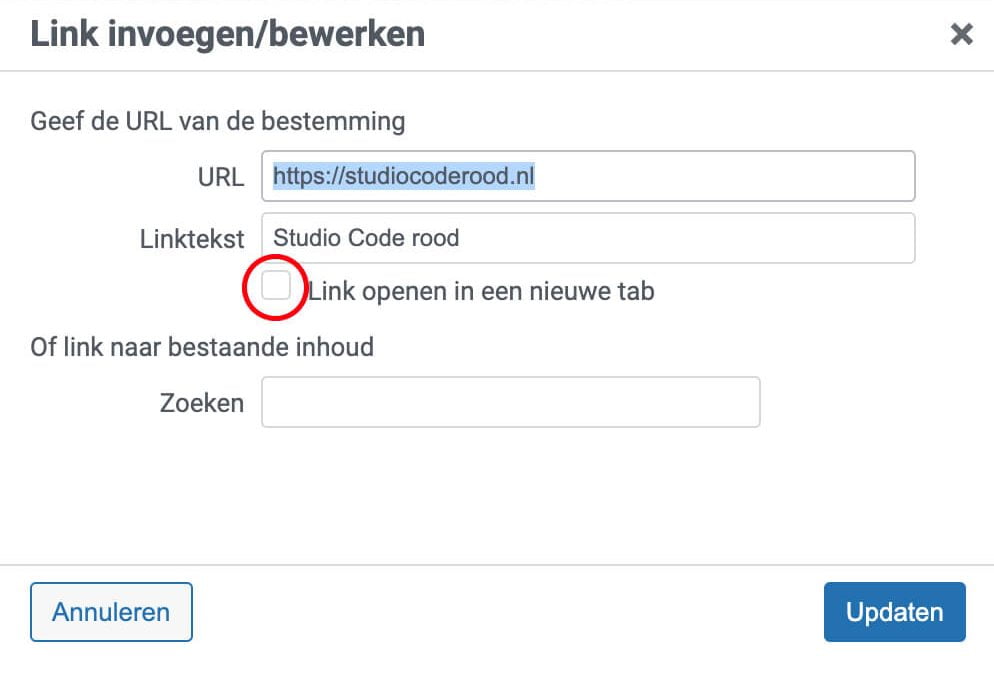Click the Zoeken search box
This screenshot has width=994, height=680.
(x=510, y=402)
